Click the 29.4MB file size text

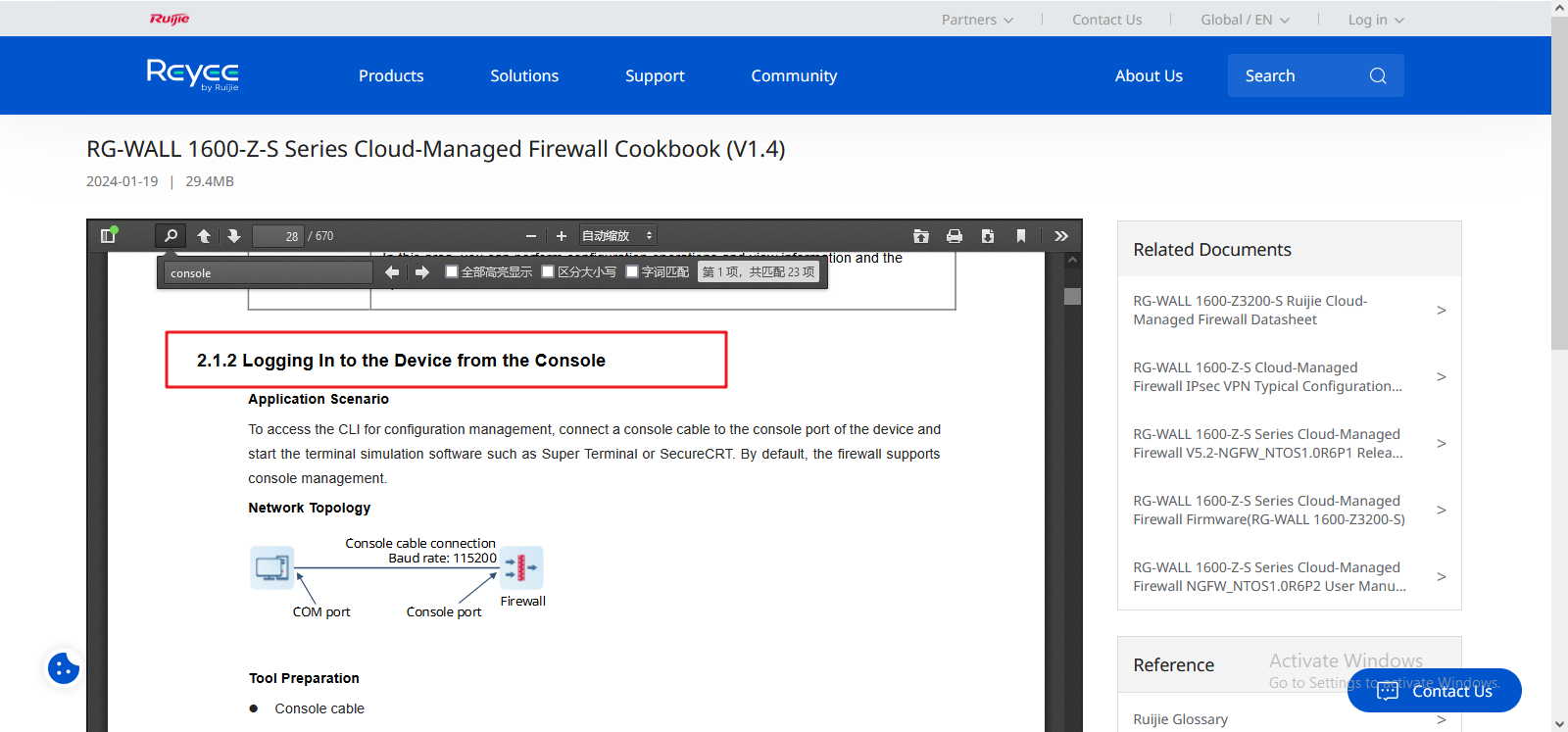[x=210, y=181]
